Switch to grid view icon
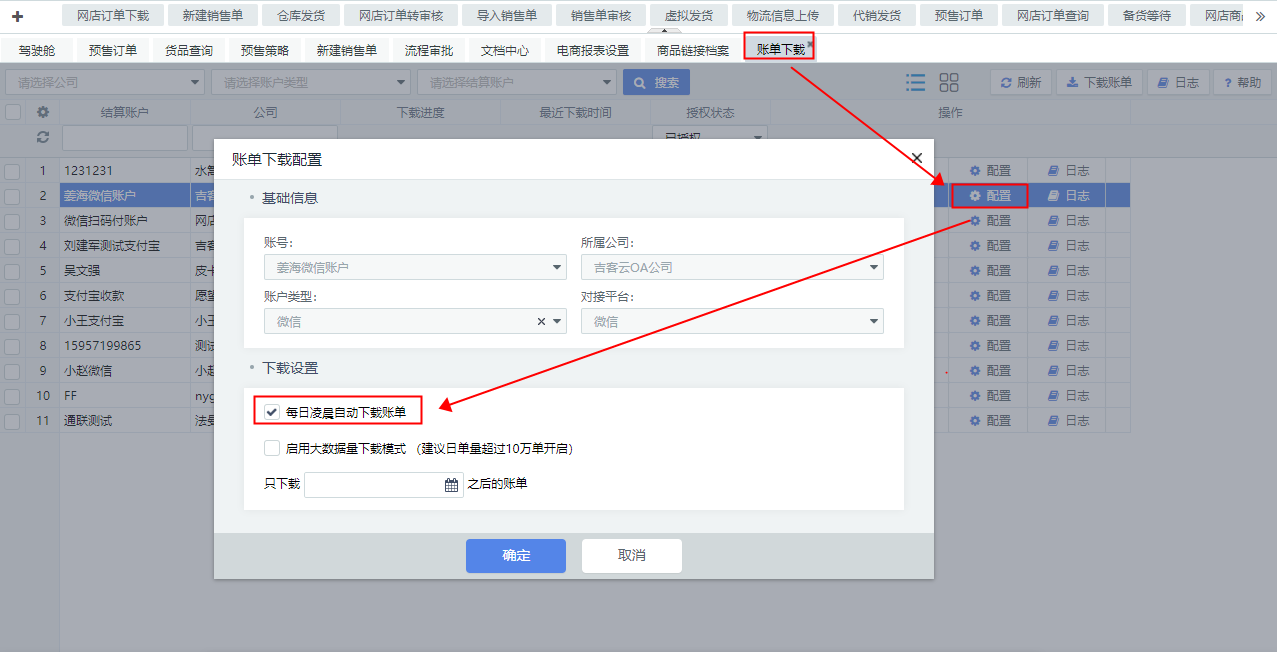The height and width of the screenshot is (652, 1277). 949,83
